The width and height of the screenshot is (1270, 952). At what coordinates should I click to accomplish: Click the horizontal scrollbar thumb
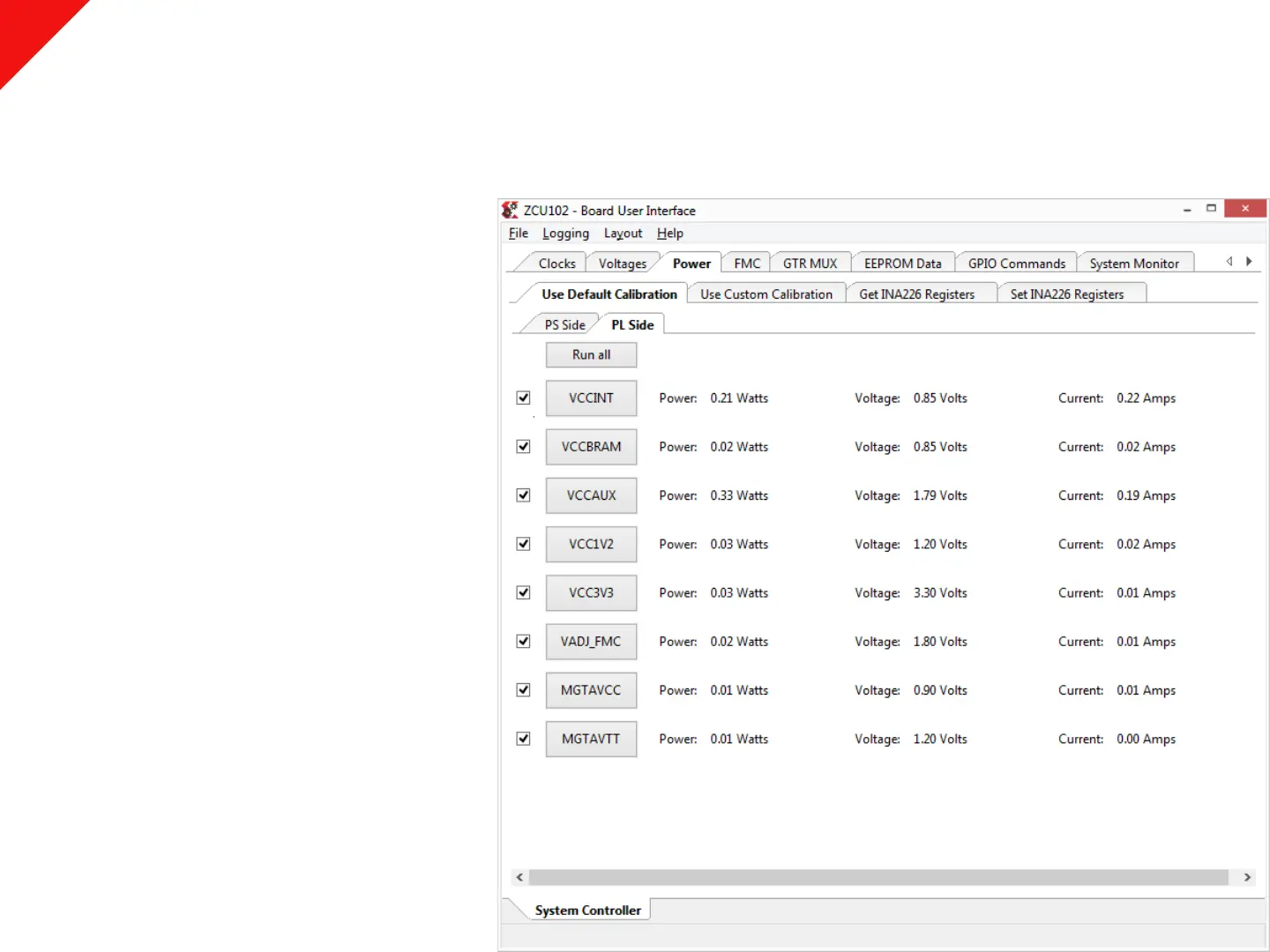878,877
